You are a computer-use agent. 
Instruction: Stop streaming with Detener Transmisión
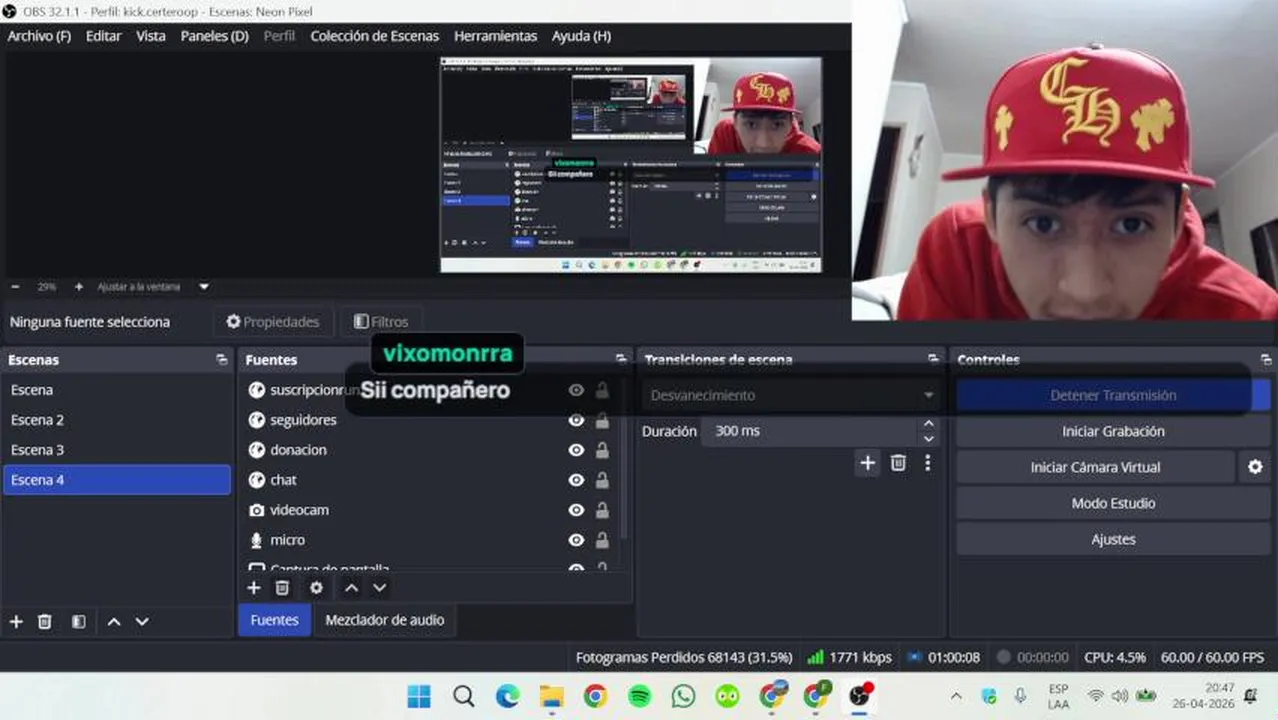1113,395
